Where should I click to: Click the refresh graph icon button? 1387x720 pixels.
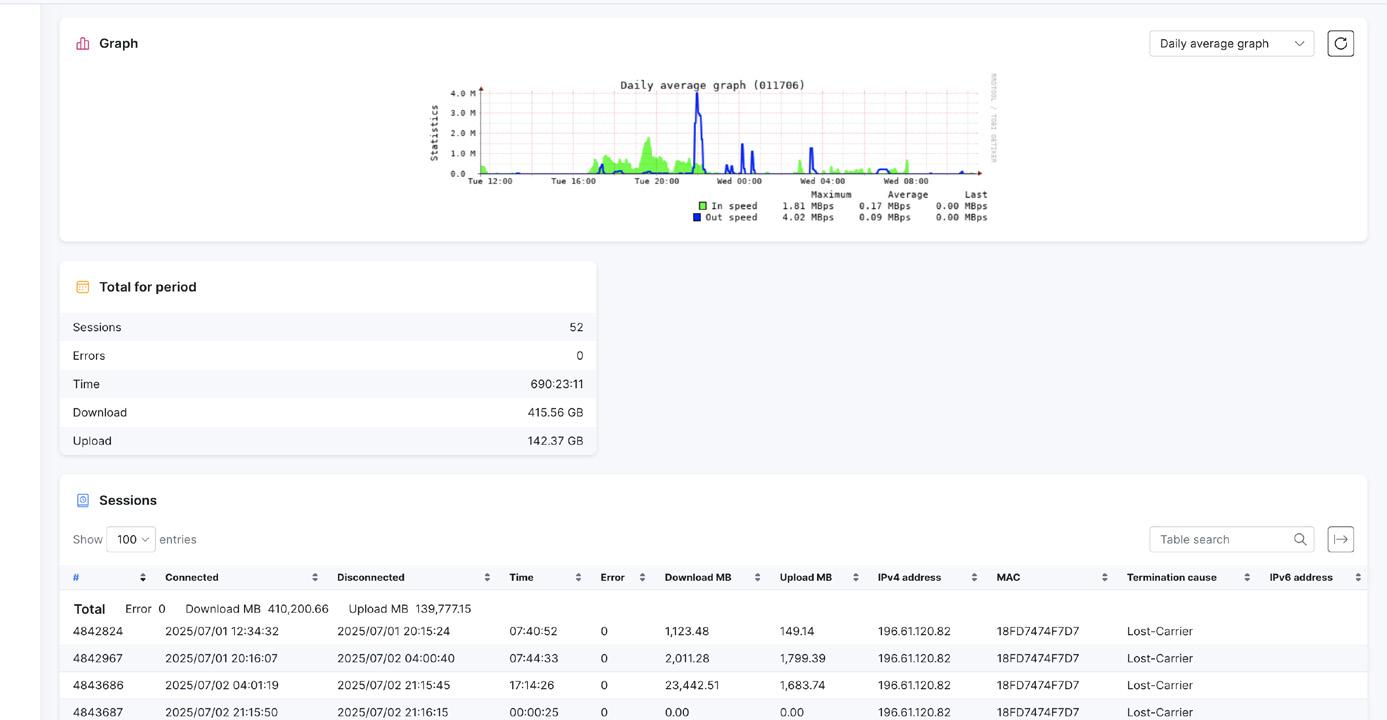click(1340, 43)
